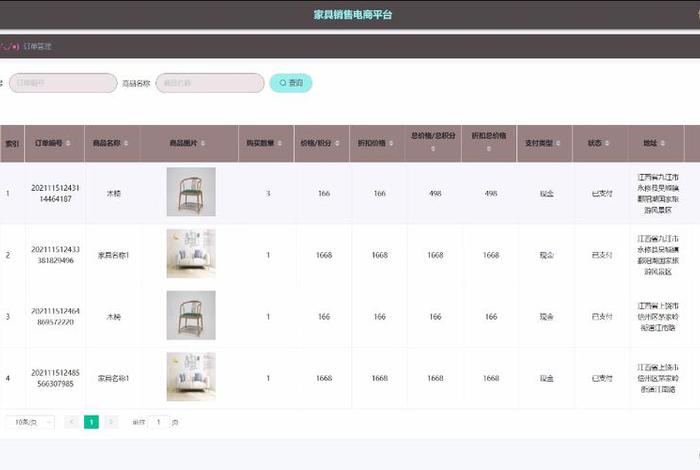Open the 订单管理 breadcrumb tab
The width and height of the screenshot is (700, 470).
click(x=37, y=46)
